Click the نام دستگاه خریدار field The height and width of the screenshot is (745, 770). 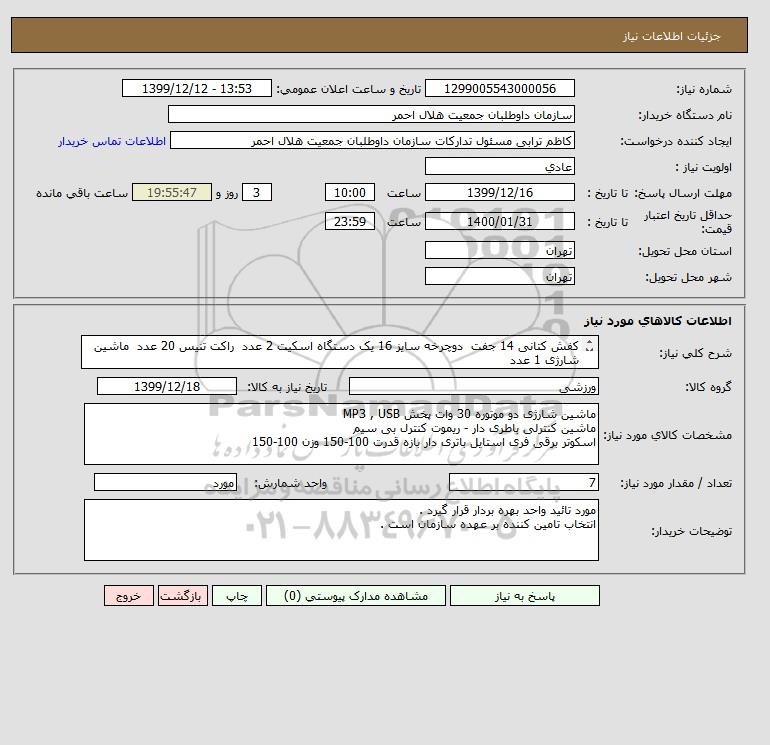pos(371,114)
